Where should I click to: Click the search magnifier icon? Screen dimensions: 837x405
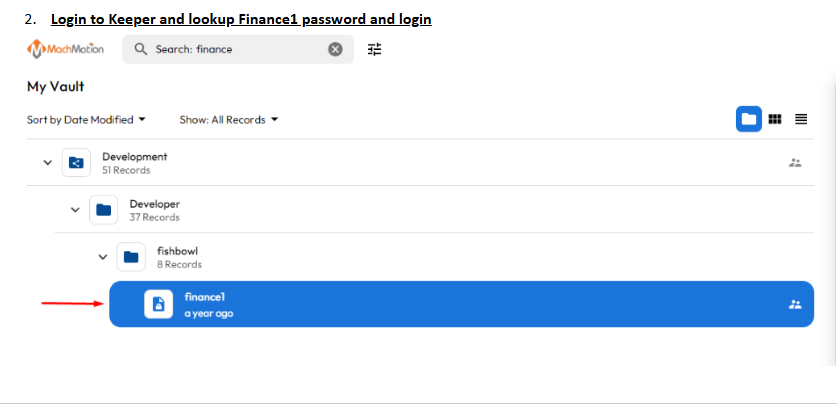(140, 49)
